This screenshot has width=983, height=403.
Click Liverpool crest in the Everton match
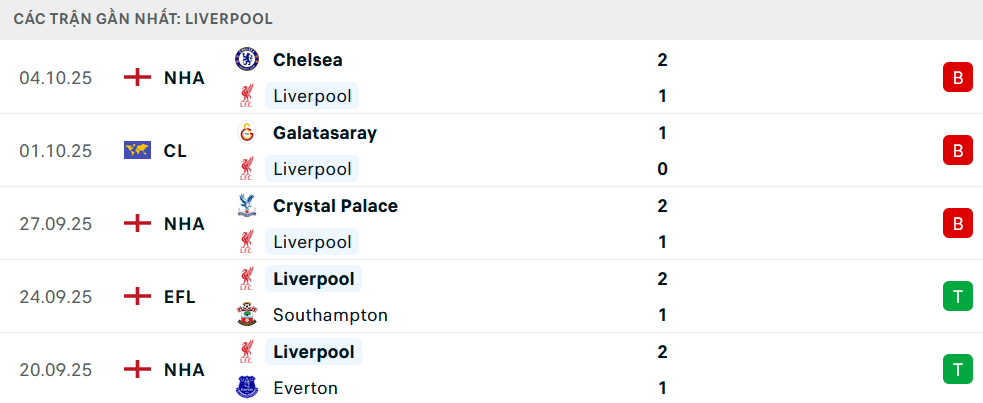tap(245, 352)
